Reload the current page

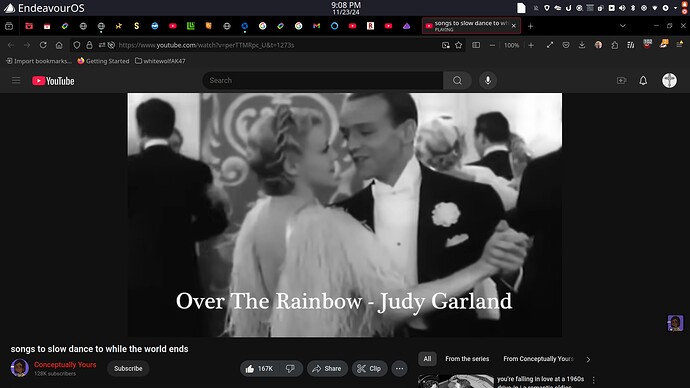(x=43, y=45)
